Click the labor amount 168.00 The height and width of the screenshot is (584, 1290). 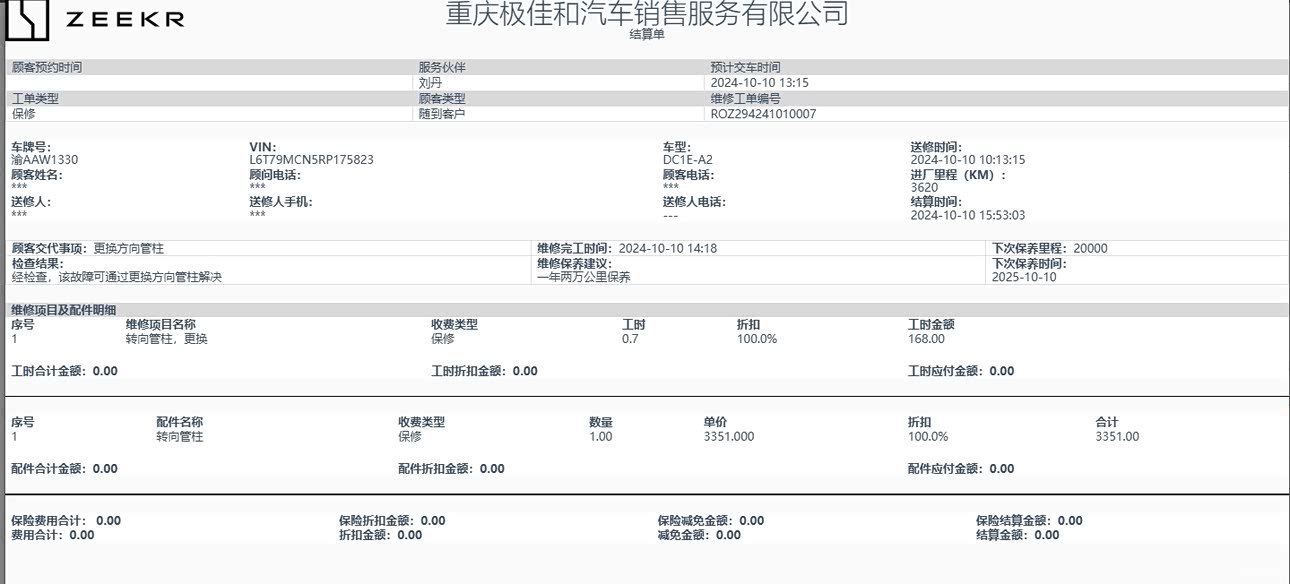926,339
